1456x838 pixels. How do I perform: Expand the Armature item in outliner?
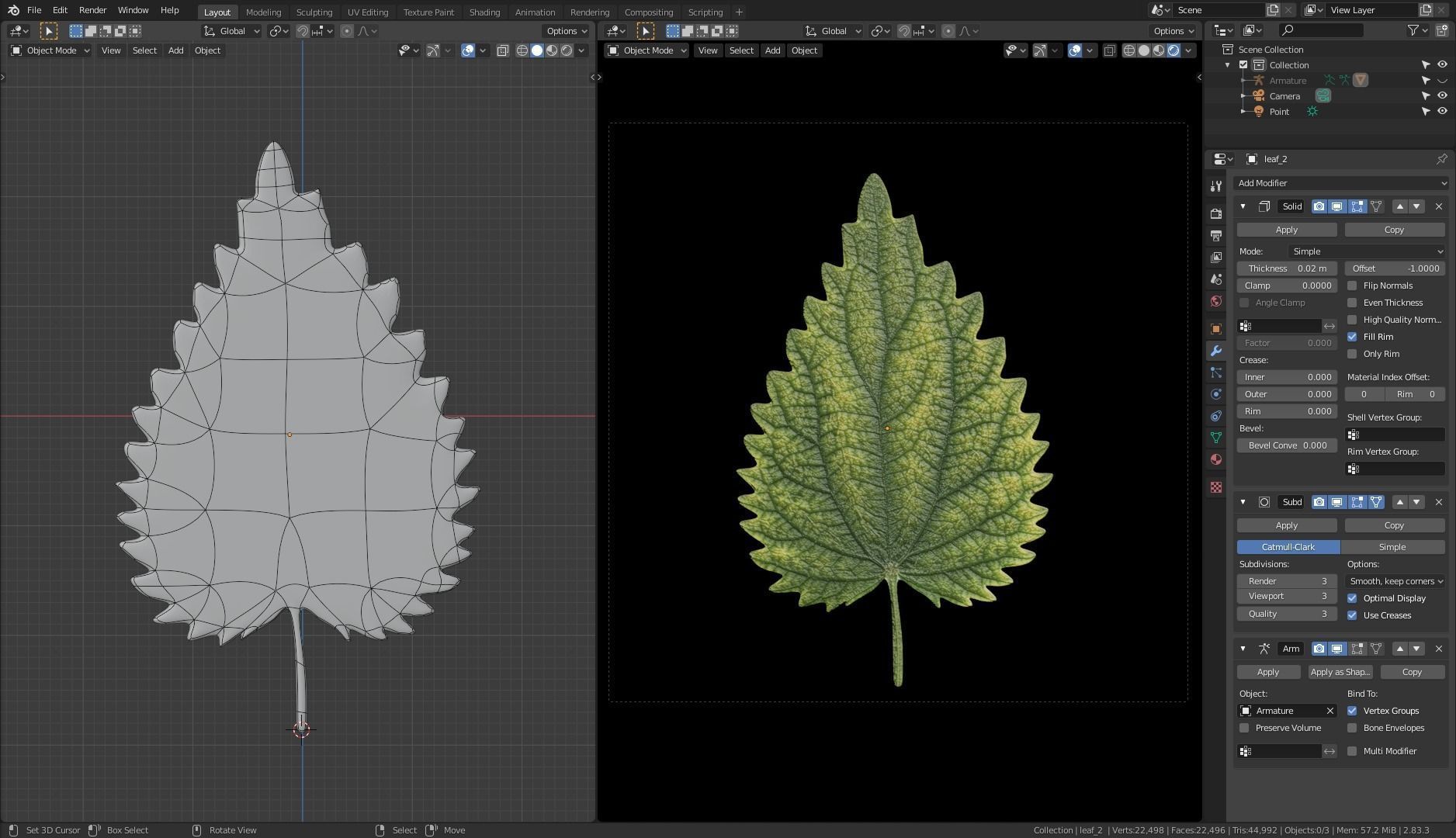coord(1243,81)
